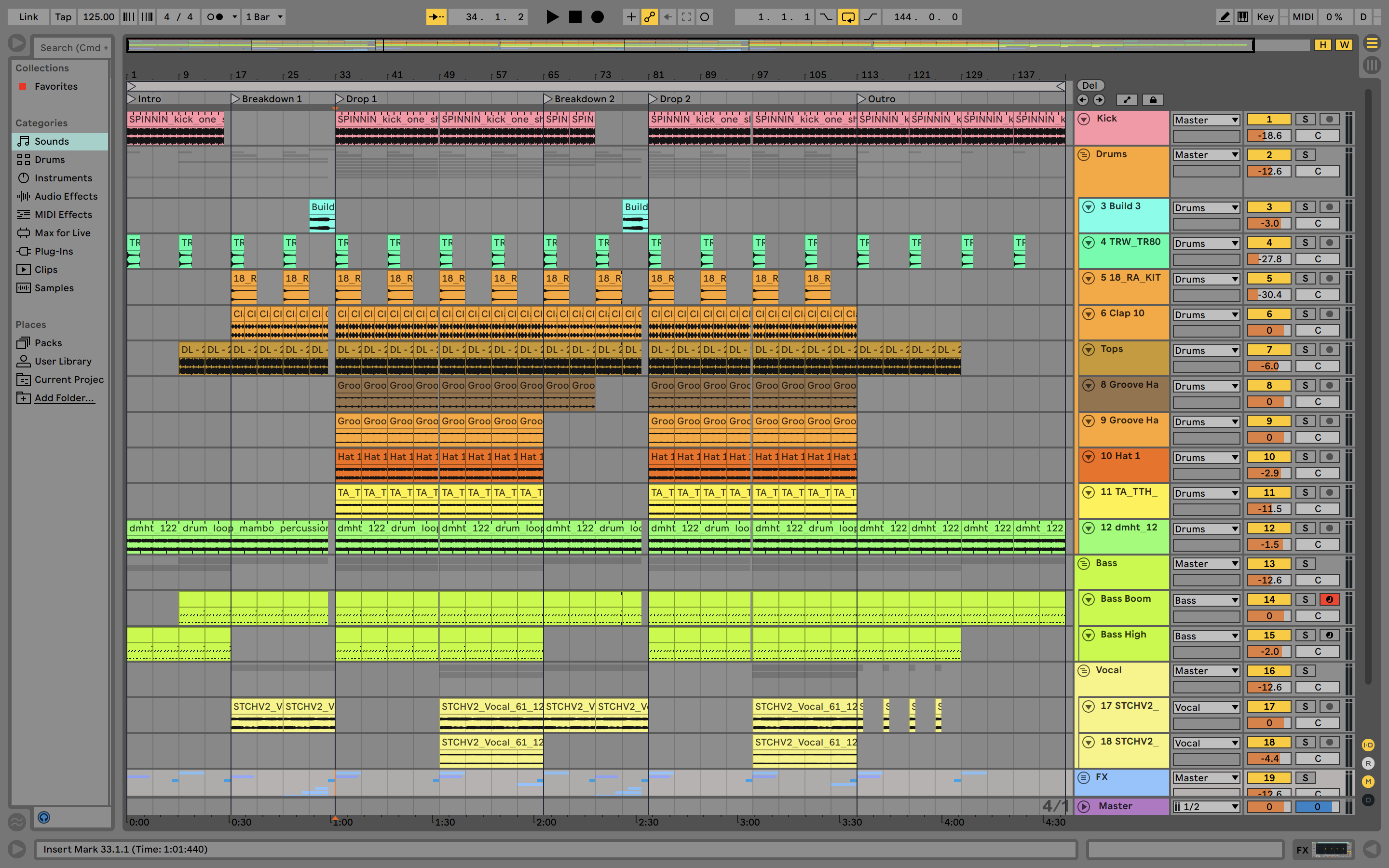Click the H optimize height button
1389x868 pixels.
(1323, 45)
